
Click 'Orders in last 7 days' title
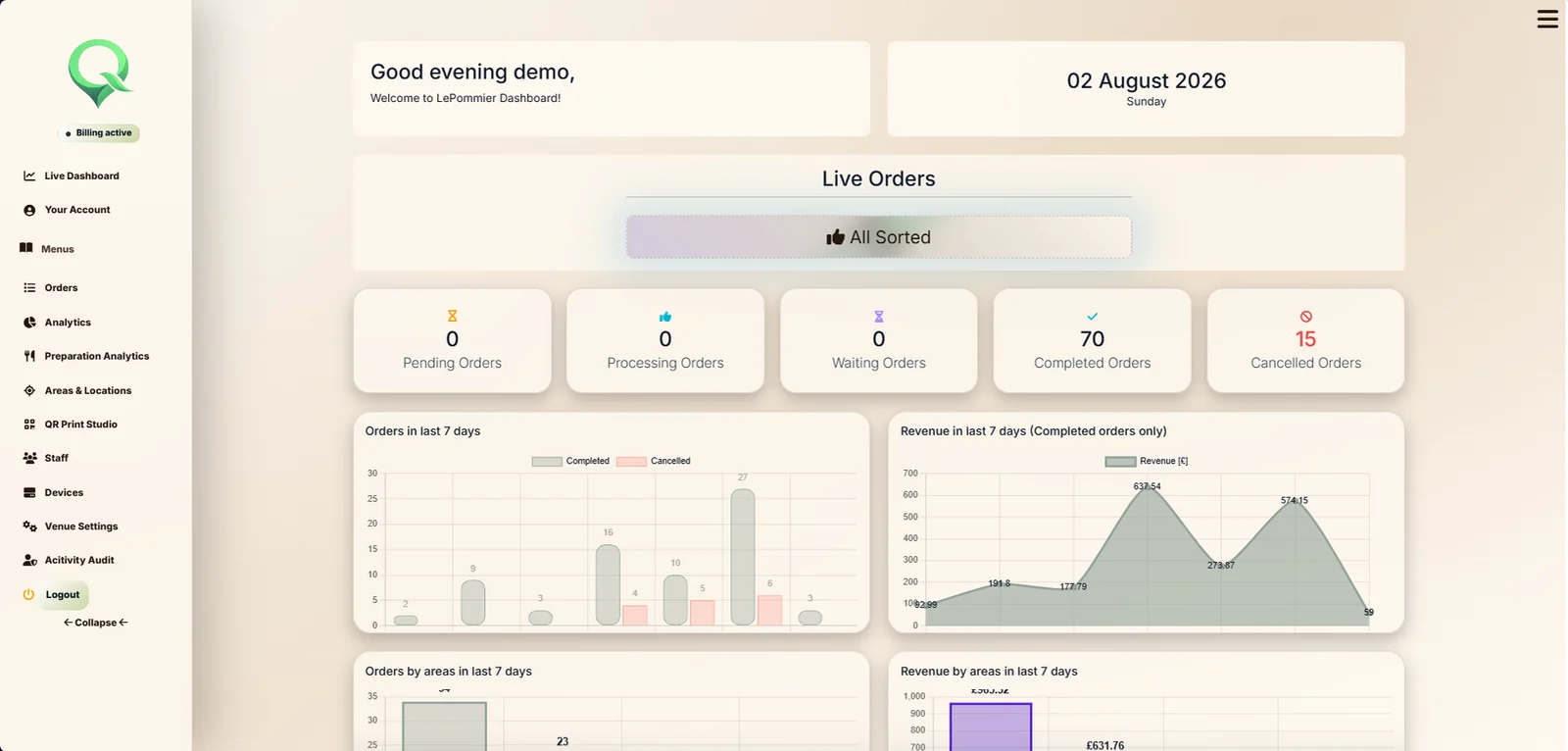[422, 431]
